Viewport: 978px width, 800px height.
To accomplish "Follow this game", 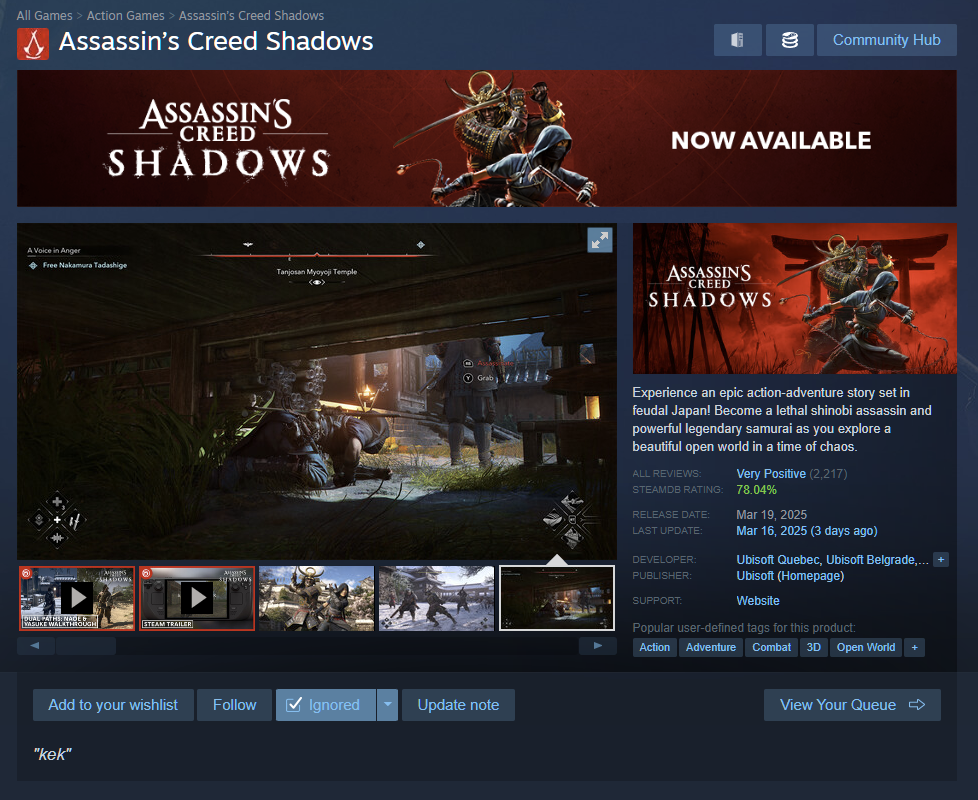I will pos(235,705).
